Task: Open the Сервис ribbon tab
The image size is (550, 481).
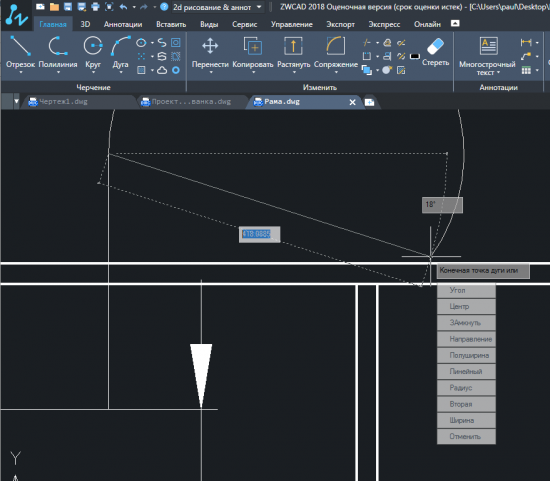Action: [244, 24]
